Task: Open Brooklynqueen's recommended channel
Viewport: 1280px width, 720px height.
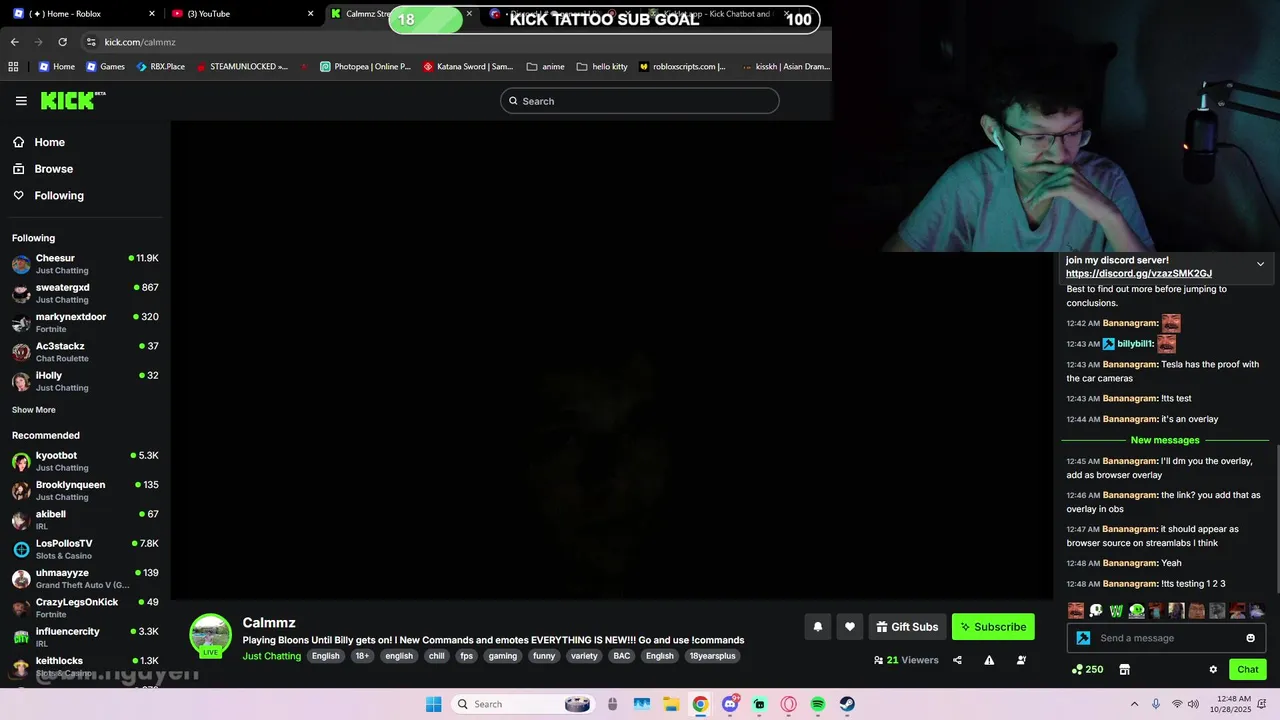Action: click(x=85, y=490)
